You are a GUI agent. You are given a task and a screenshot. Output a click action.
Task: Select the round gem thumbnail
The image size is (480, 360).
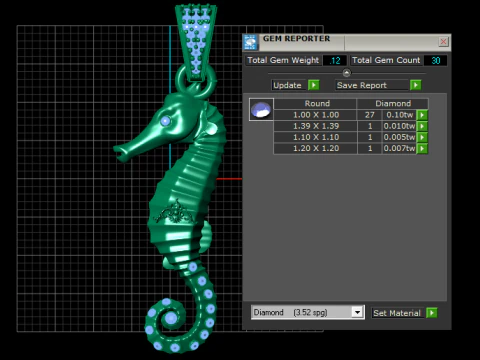[x=261, y=109]
